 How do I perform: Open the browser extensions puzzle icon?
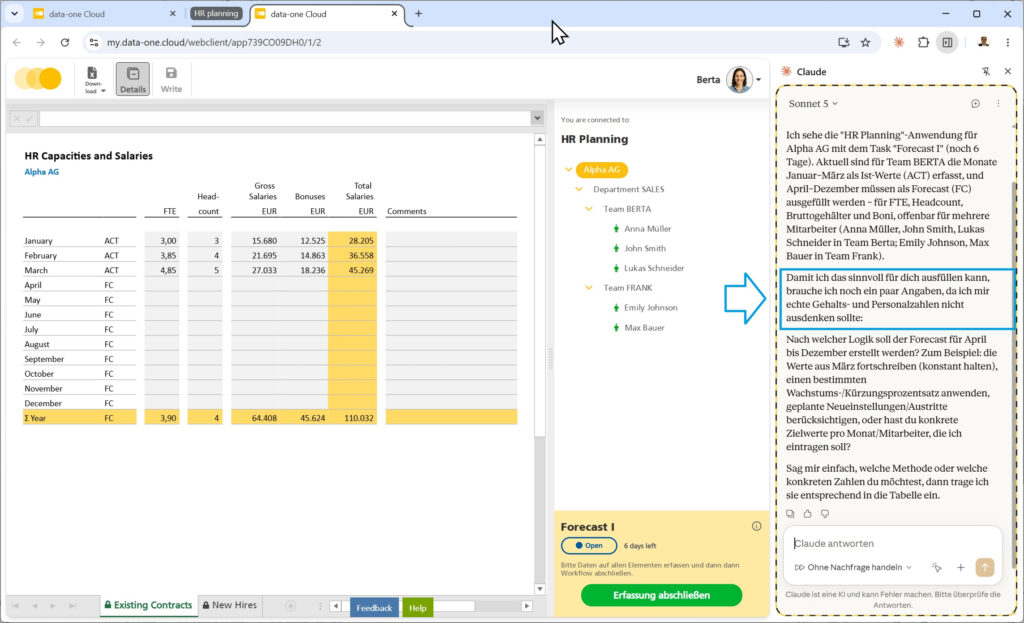[923, 42]
